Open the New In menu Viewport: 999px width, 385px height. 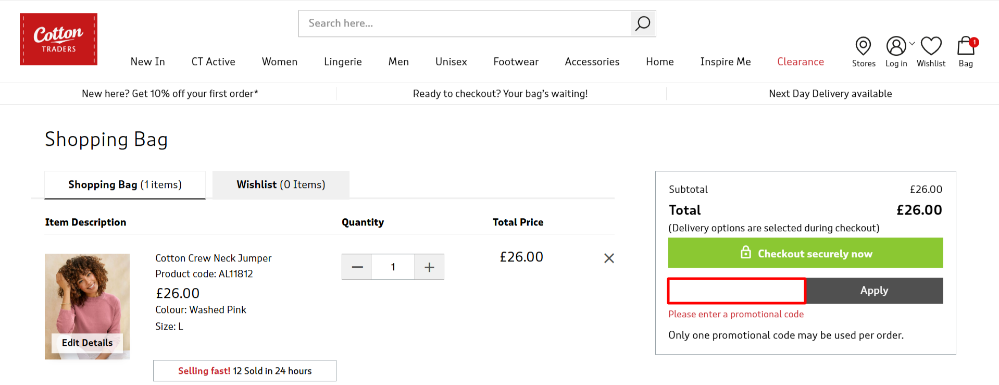pyautogui.click(x=148, y=62)
